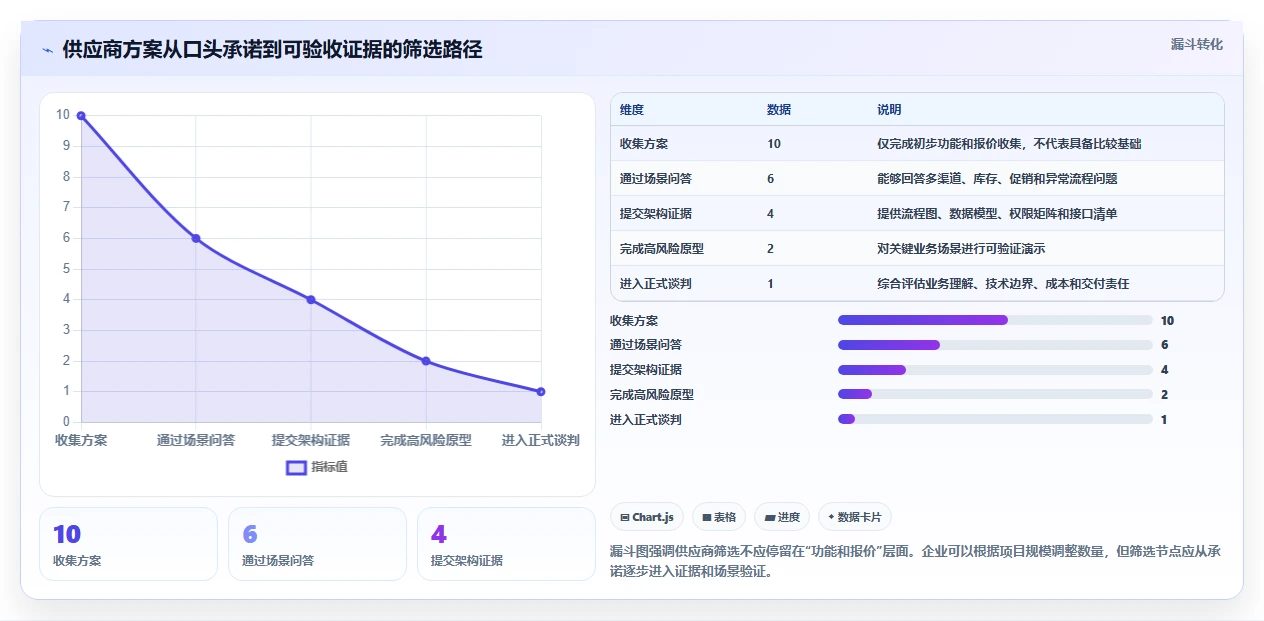Viewport: 1264px width, 621px height.
Task: Click the 表格 tag chip
Action: pos(719,517)
